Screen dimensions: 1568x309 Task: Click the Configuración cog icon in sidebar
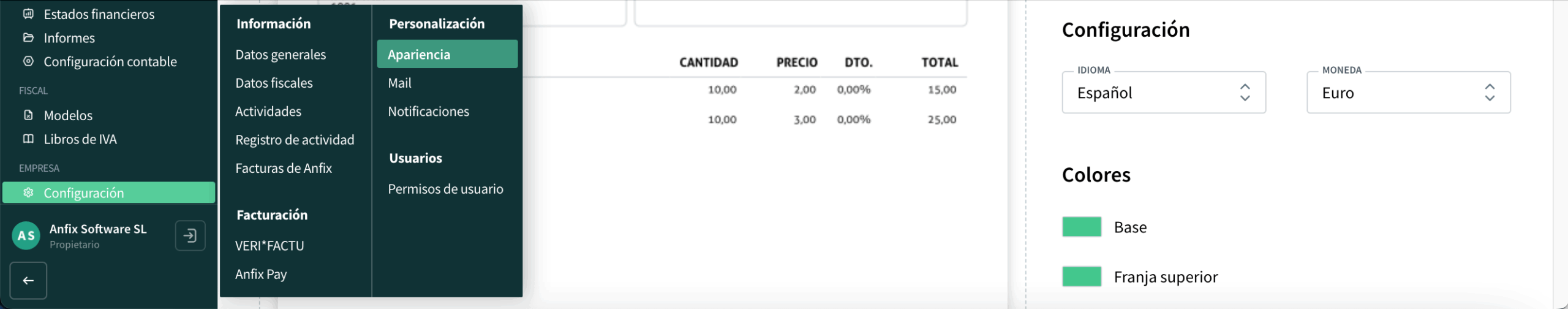point(28,193)
